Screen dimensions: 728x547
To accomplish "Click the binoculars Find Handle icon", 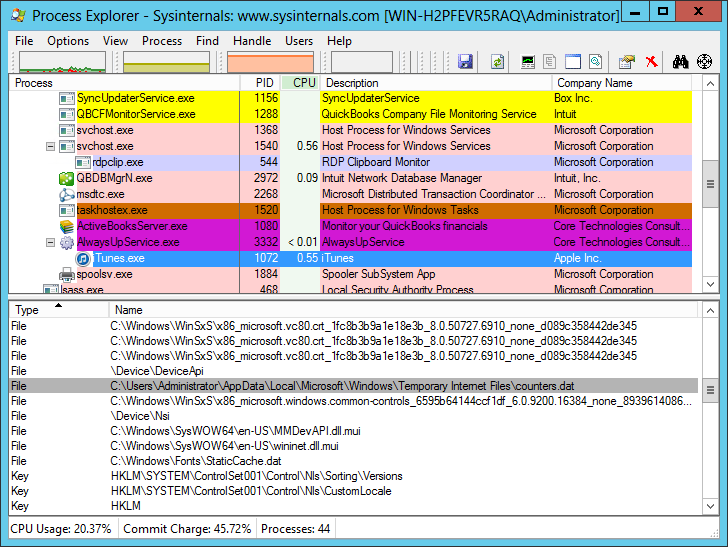I will 681,61.
